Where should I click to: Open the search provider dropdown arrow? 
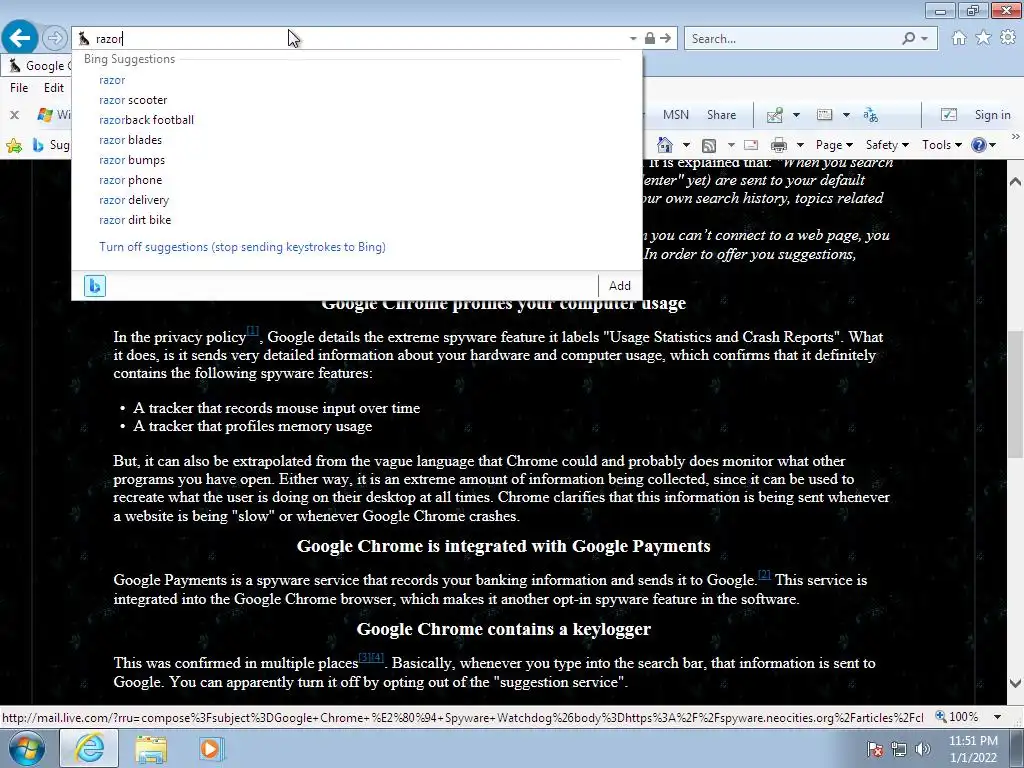(x=924, y=39)
